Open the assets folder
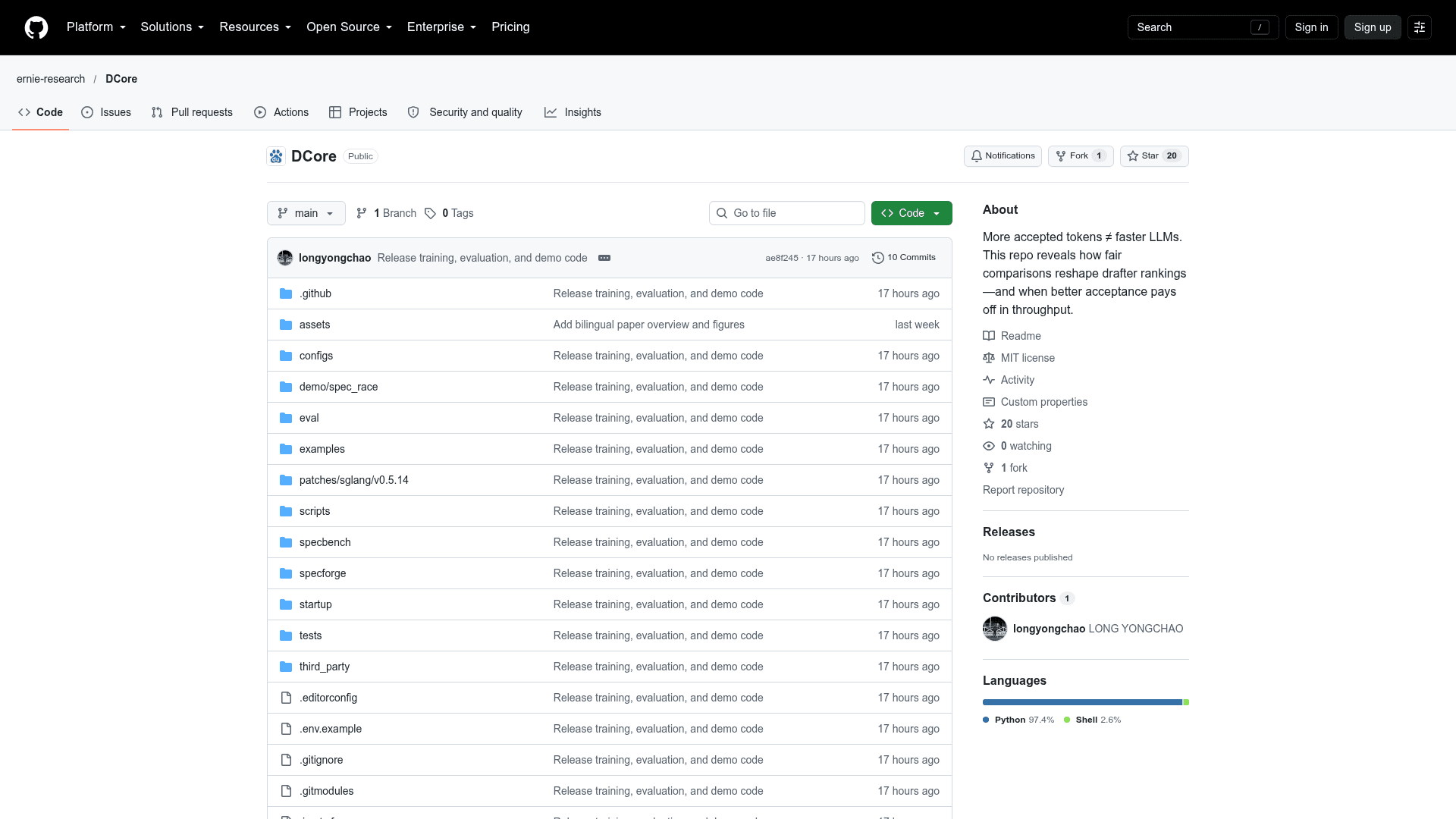This screenshot has height=819, width=1456. (315, 325)
